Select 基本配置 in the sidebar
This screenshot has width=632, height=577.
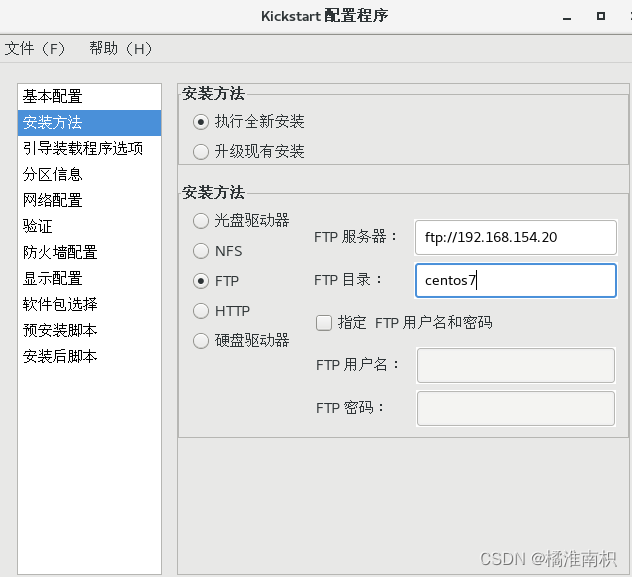click(89, 97)
